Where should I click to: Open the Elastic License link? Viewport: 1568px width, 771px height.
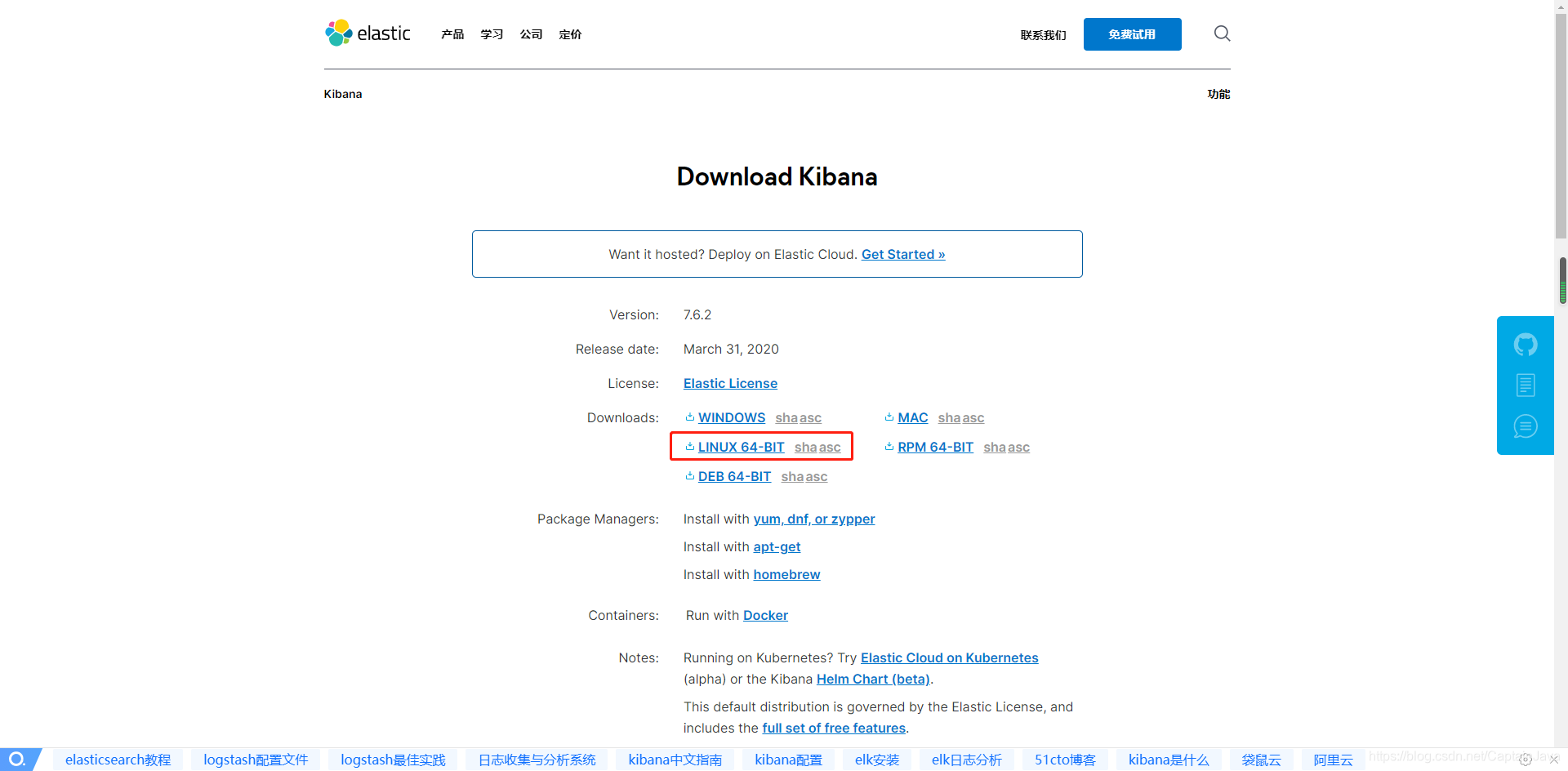tap(730, 383)
